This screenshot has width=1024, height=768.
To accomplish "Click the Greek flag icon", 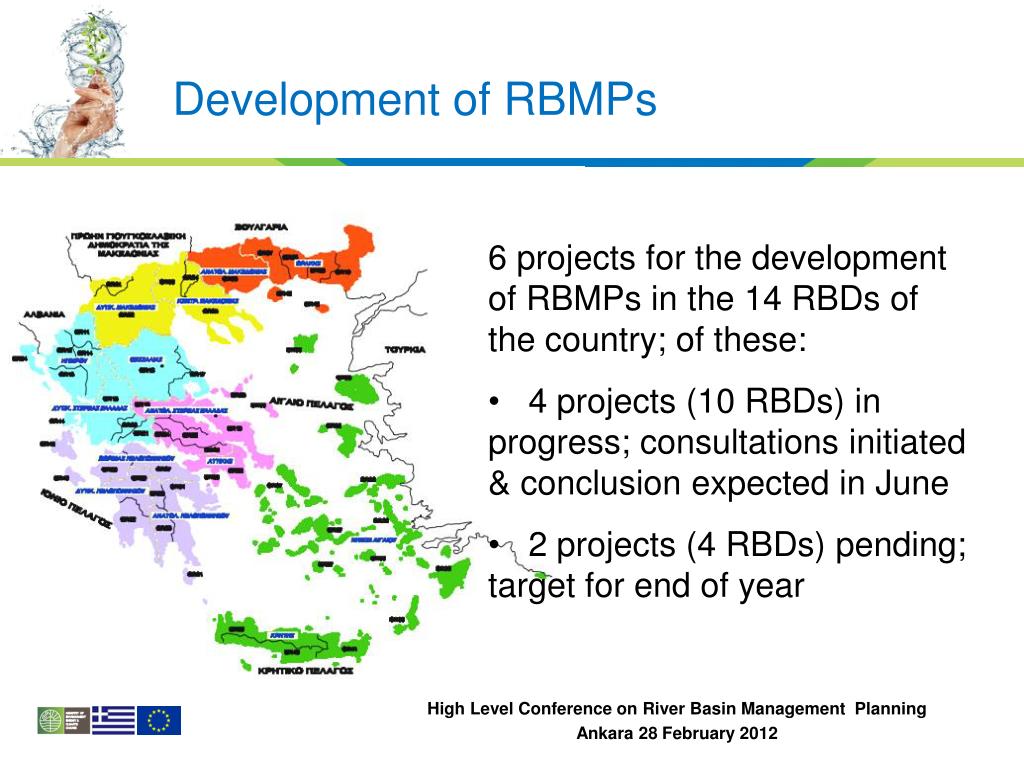I will (x=113, y=720).
